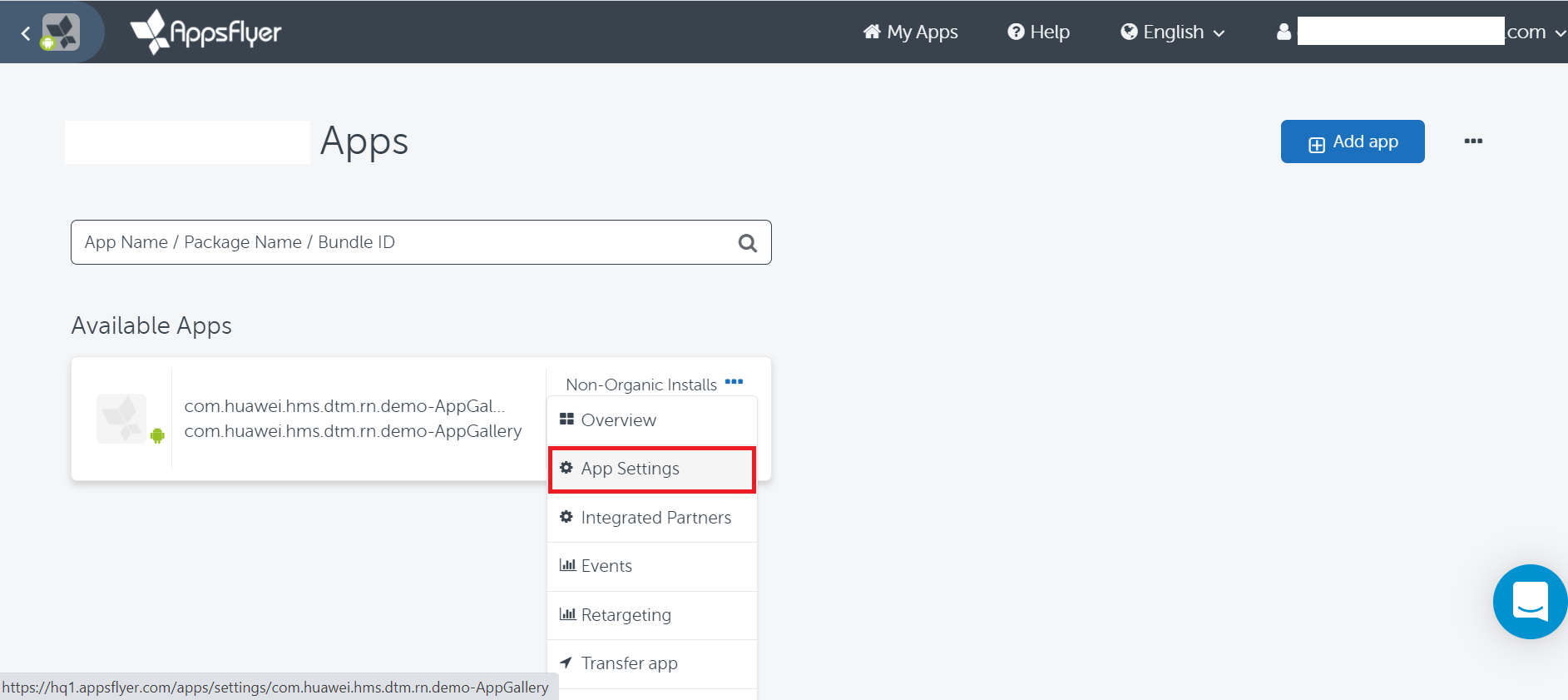Click the com.huawei.hms.dtm.rn.demo-AppGal... app name
1568x700 pixels.
(344, 406)
